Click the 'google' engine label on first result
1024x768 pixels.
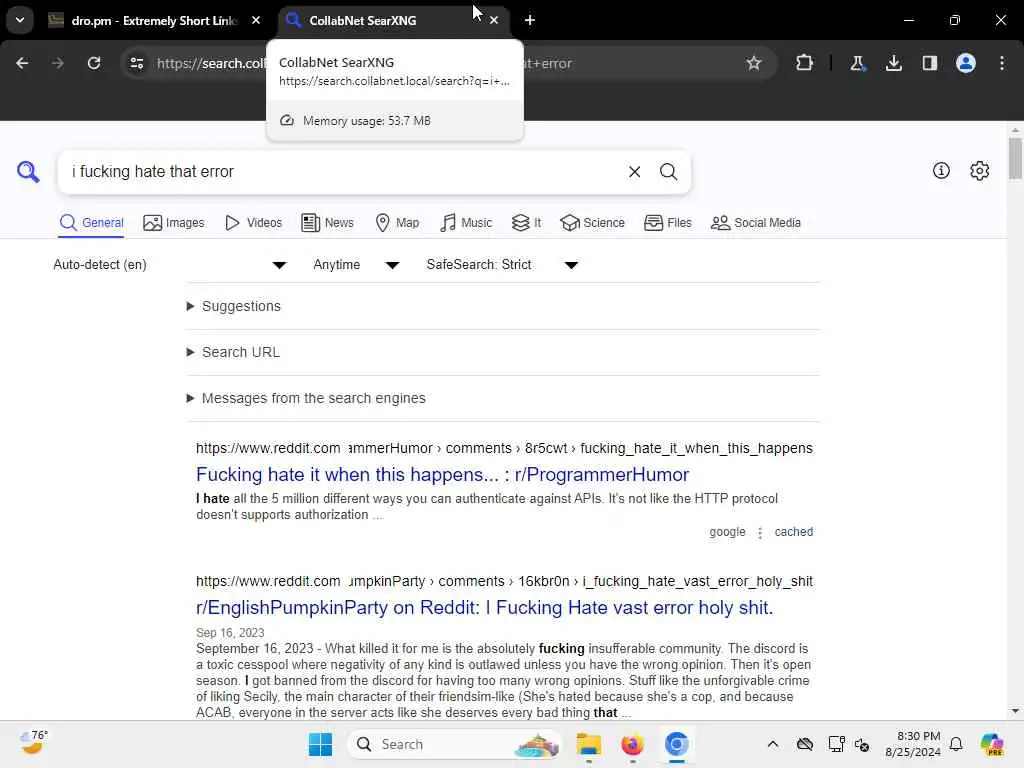727,532
